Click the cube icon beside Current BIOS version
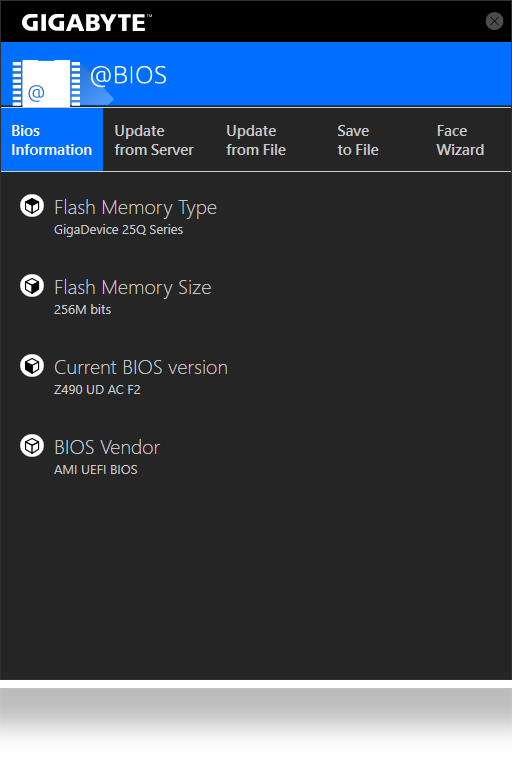 32,366
